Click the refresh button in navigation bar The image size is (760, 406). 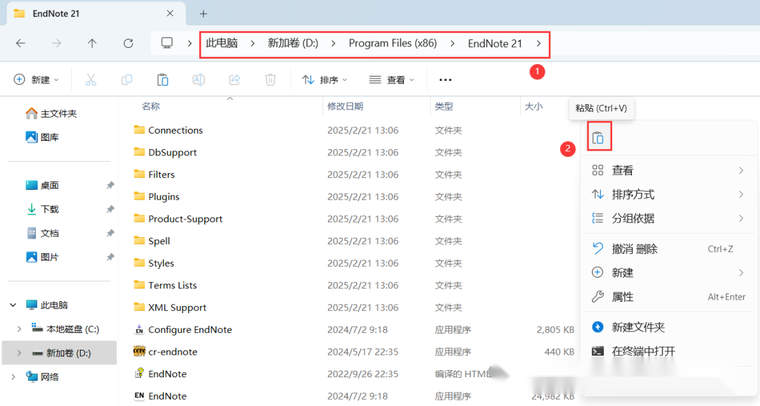pos(128,44)
